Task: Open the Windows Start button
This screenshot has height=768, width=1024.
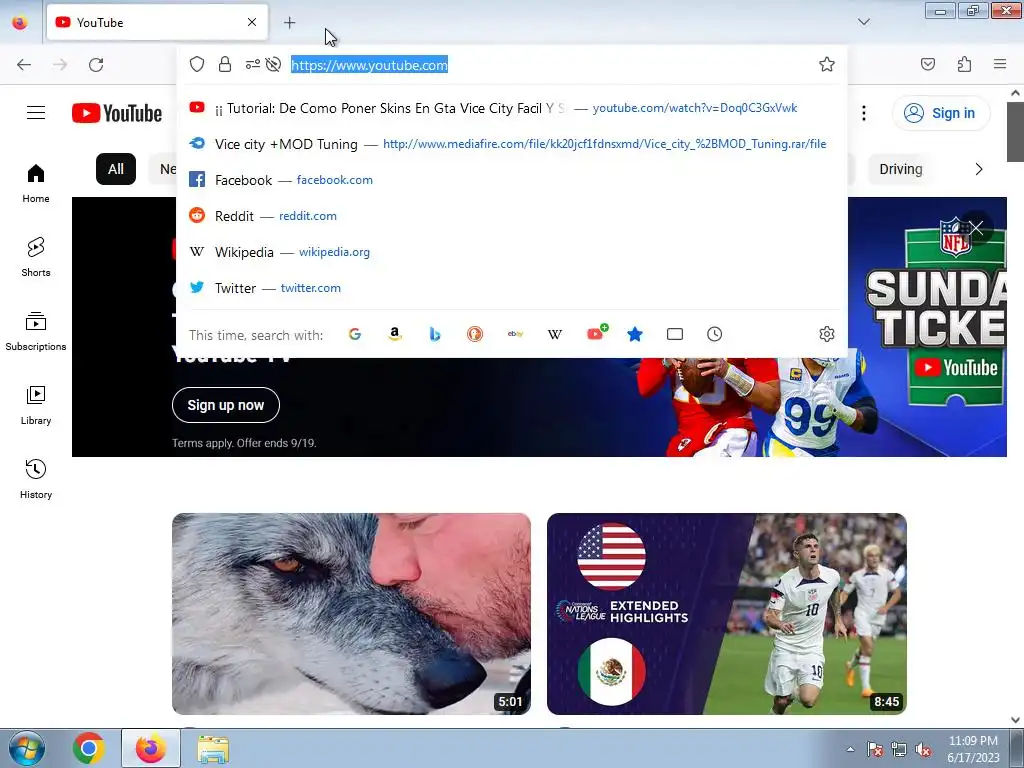Action: point(27,748)
